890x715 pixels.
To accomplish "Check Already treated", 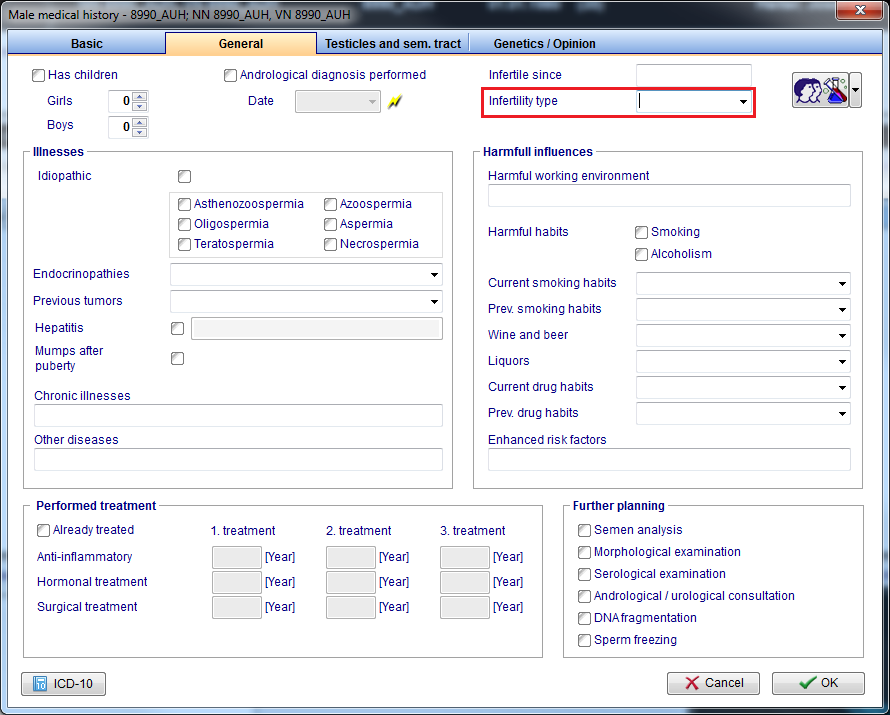I will (43, 531).
